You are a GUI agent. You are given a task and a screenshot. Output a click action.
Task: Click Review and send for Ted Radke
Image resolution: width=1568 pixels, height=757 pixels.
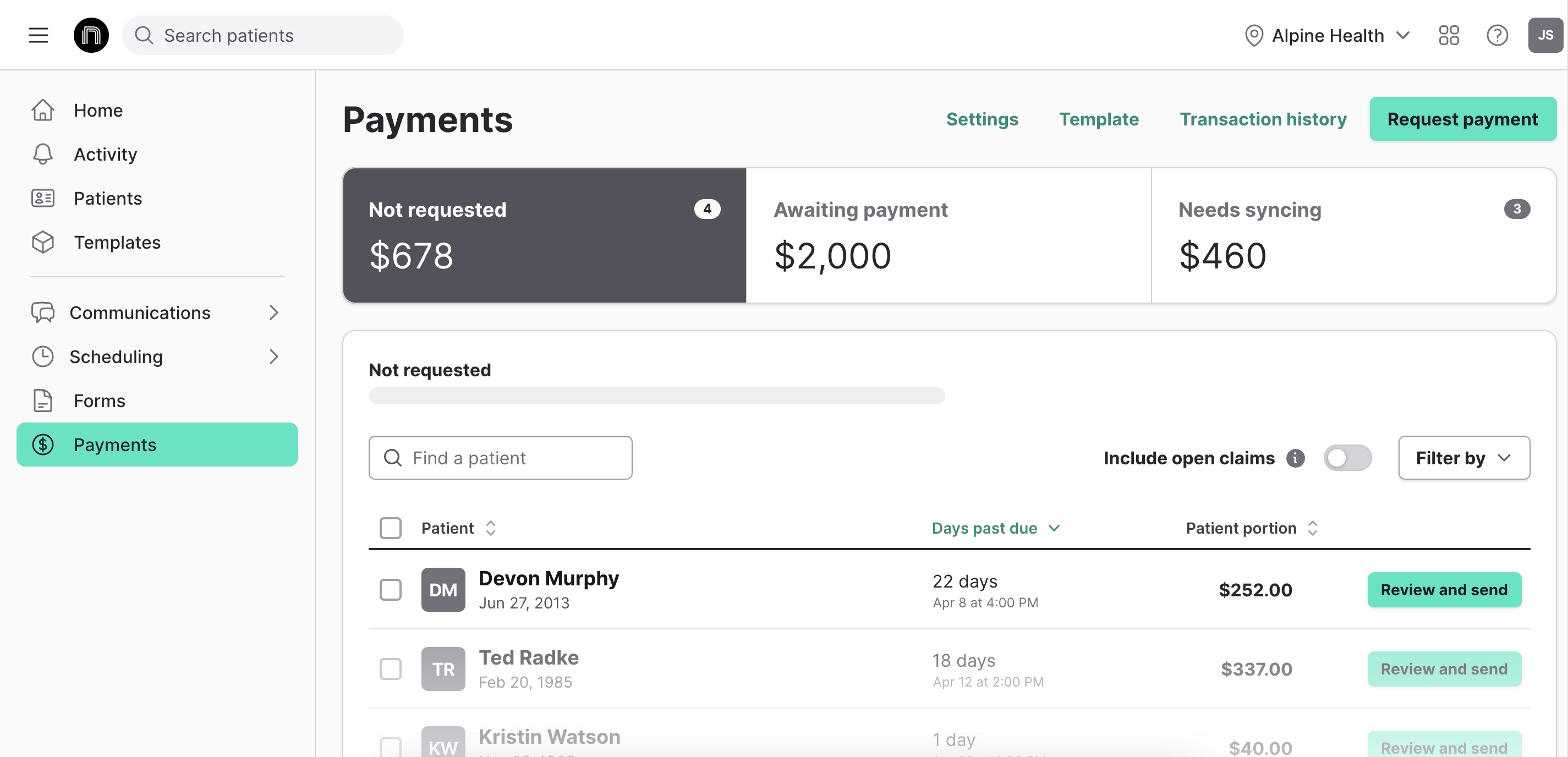pyautogui.click(x=1444, y=669)
